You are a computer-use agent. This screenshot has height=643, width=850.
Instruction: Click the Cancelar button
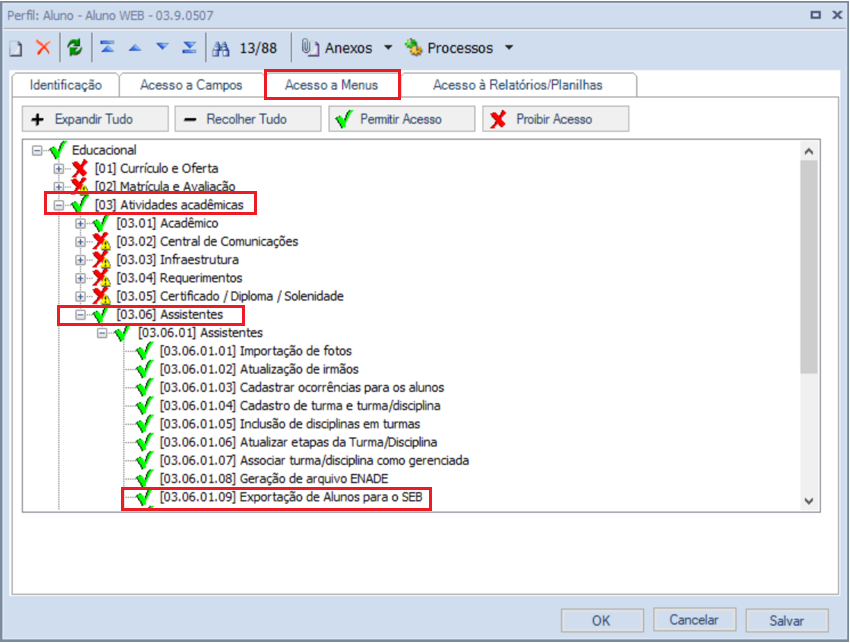point(694,620)
